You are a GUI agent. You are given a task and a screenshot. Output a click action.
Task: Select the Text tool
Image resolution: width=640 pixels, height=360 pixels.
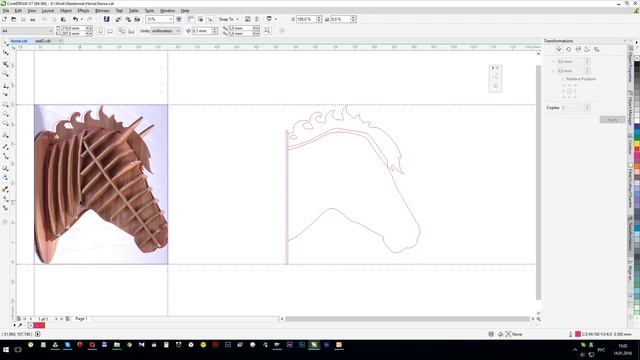click(5, 135)
